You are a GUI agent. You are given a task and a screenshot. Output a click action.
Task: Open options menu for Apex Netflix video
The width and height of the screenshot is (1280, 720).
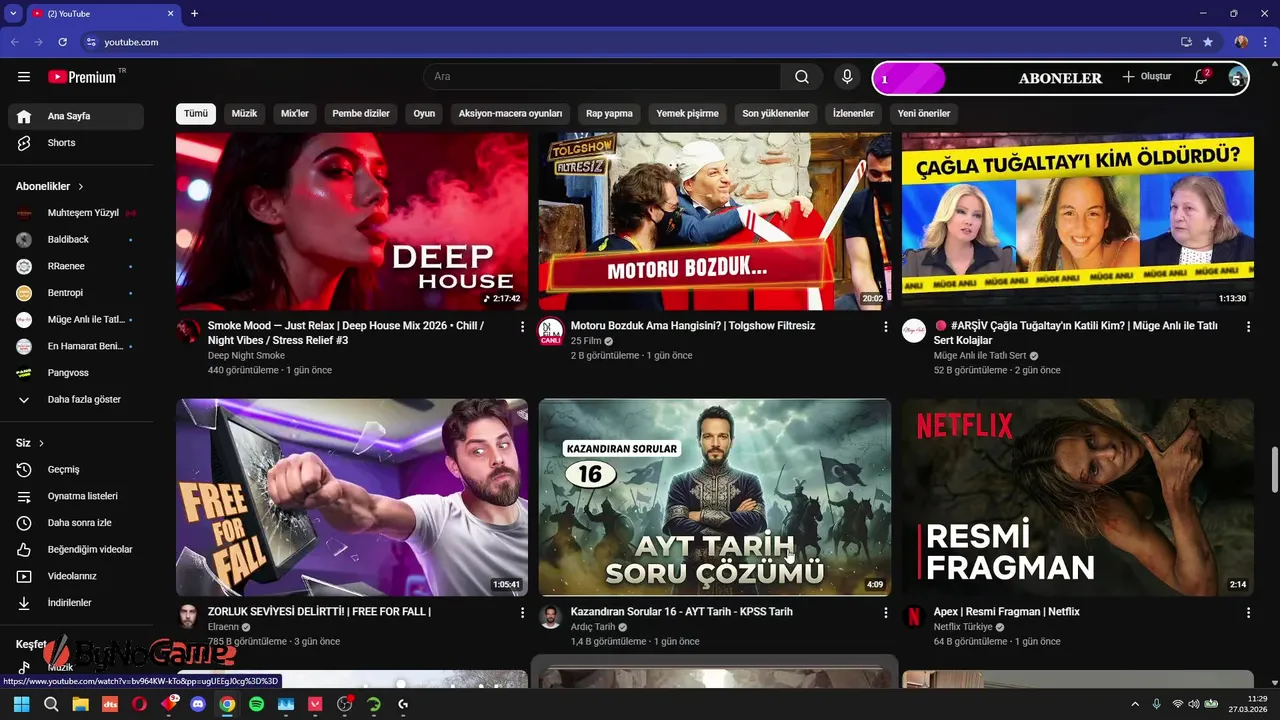pyautogui.click(x=1248, y=612)
